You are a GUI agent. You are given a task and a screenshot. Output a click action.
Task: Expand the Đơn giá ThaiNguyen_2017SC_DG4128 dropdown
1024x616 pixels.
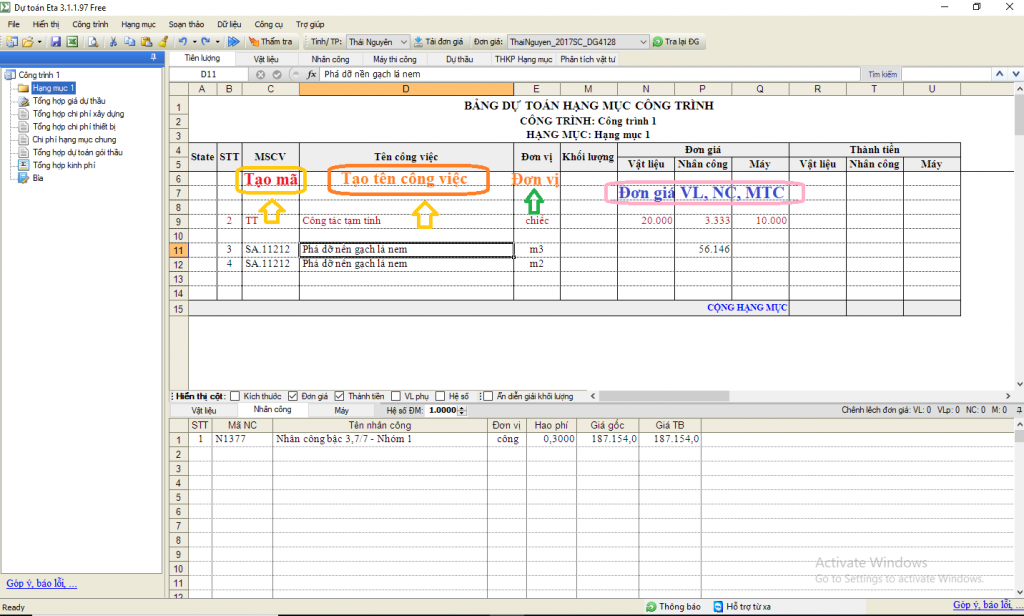click(641, 42)
